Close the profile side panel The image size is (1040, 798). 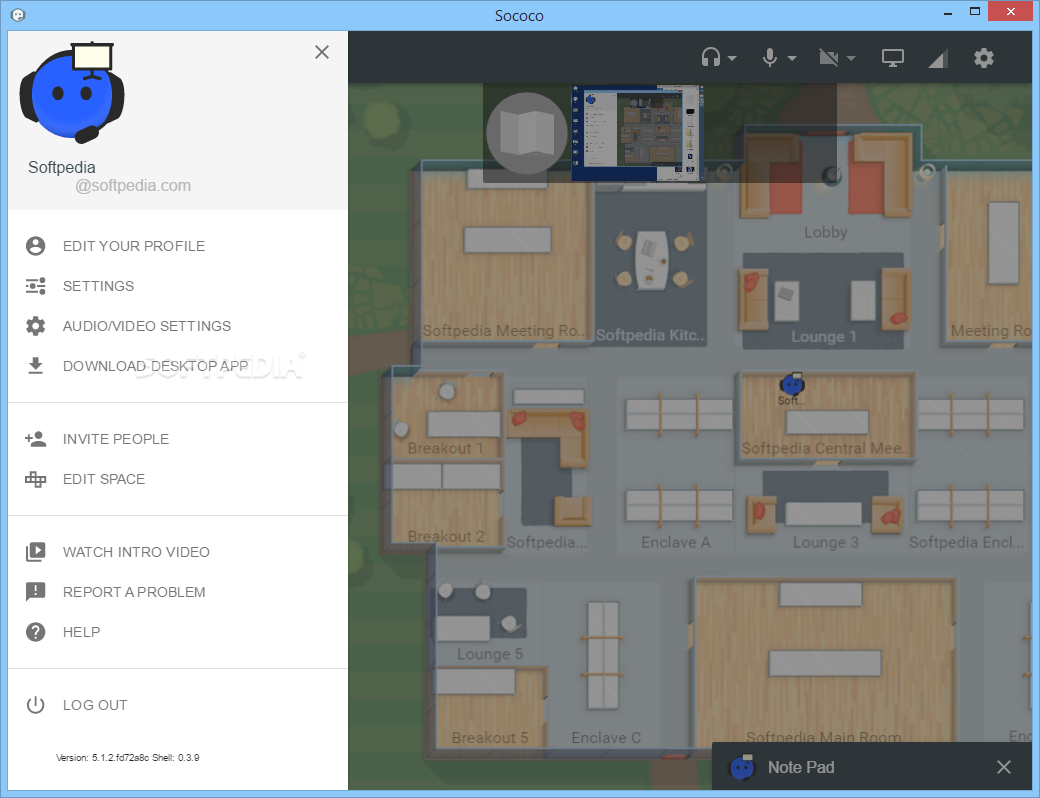322,52
